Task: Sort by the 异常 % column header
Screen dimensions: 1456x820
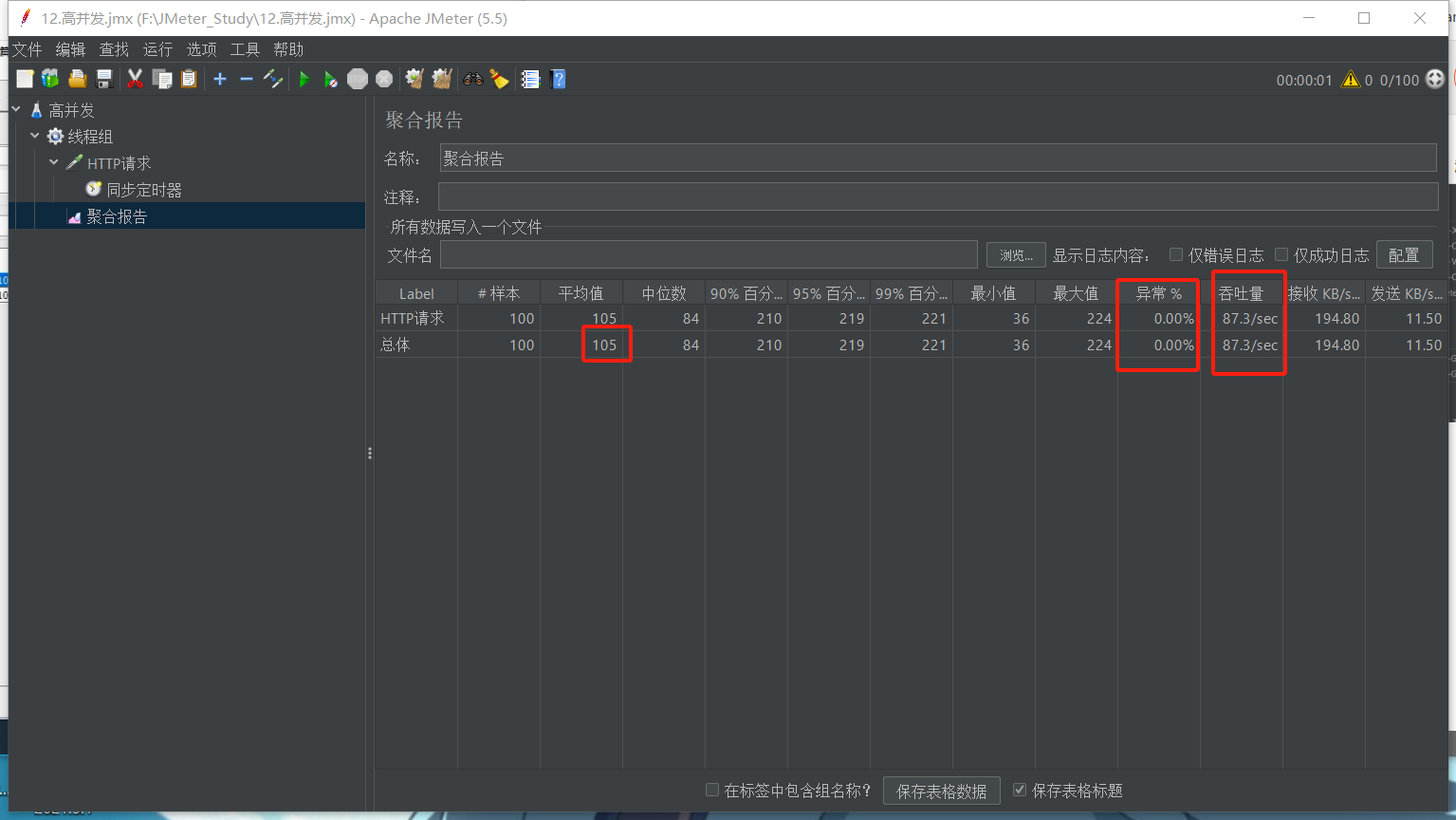Action: [x=1159, y=293]
